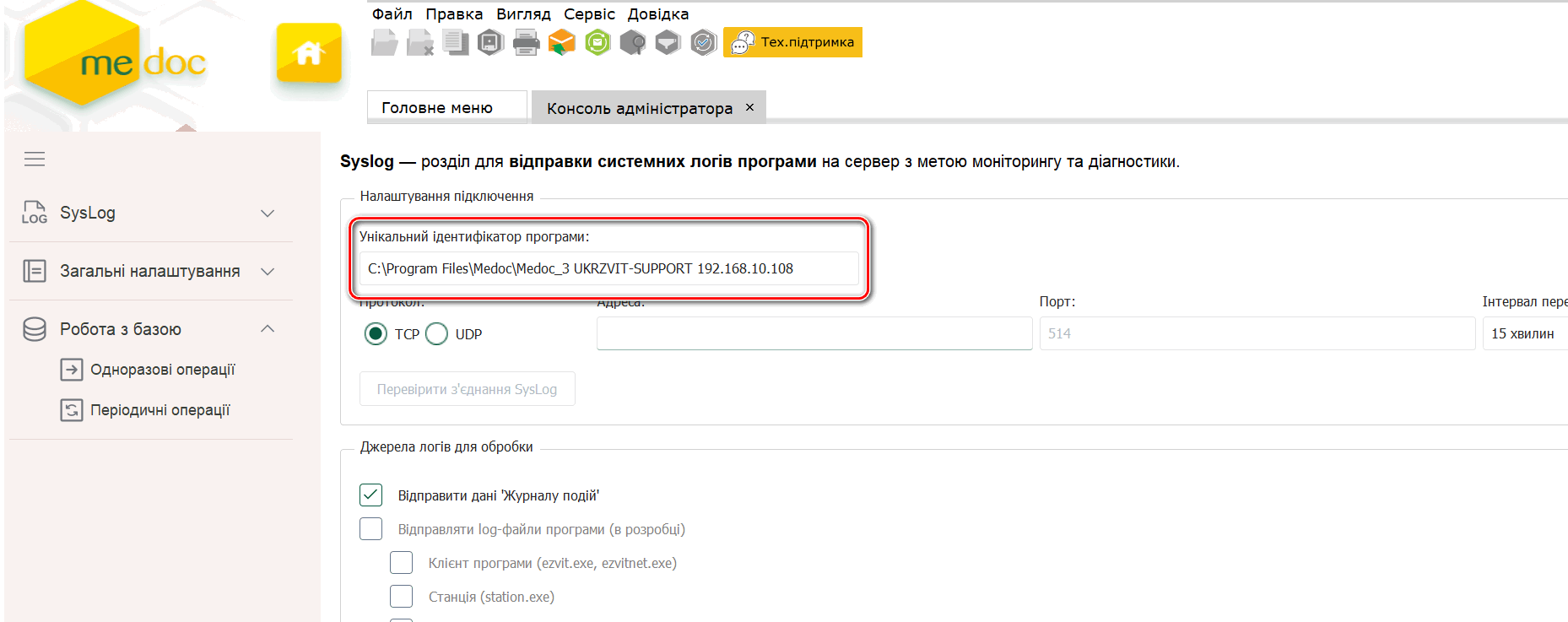The width and height of the screenshot is (1568, 622).
Task: Close the Консоль адміністратора tab
Action: 749,107
